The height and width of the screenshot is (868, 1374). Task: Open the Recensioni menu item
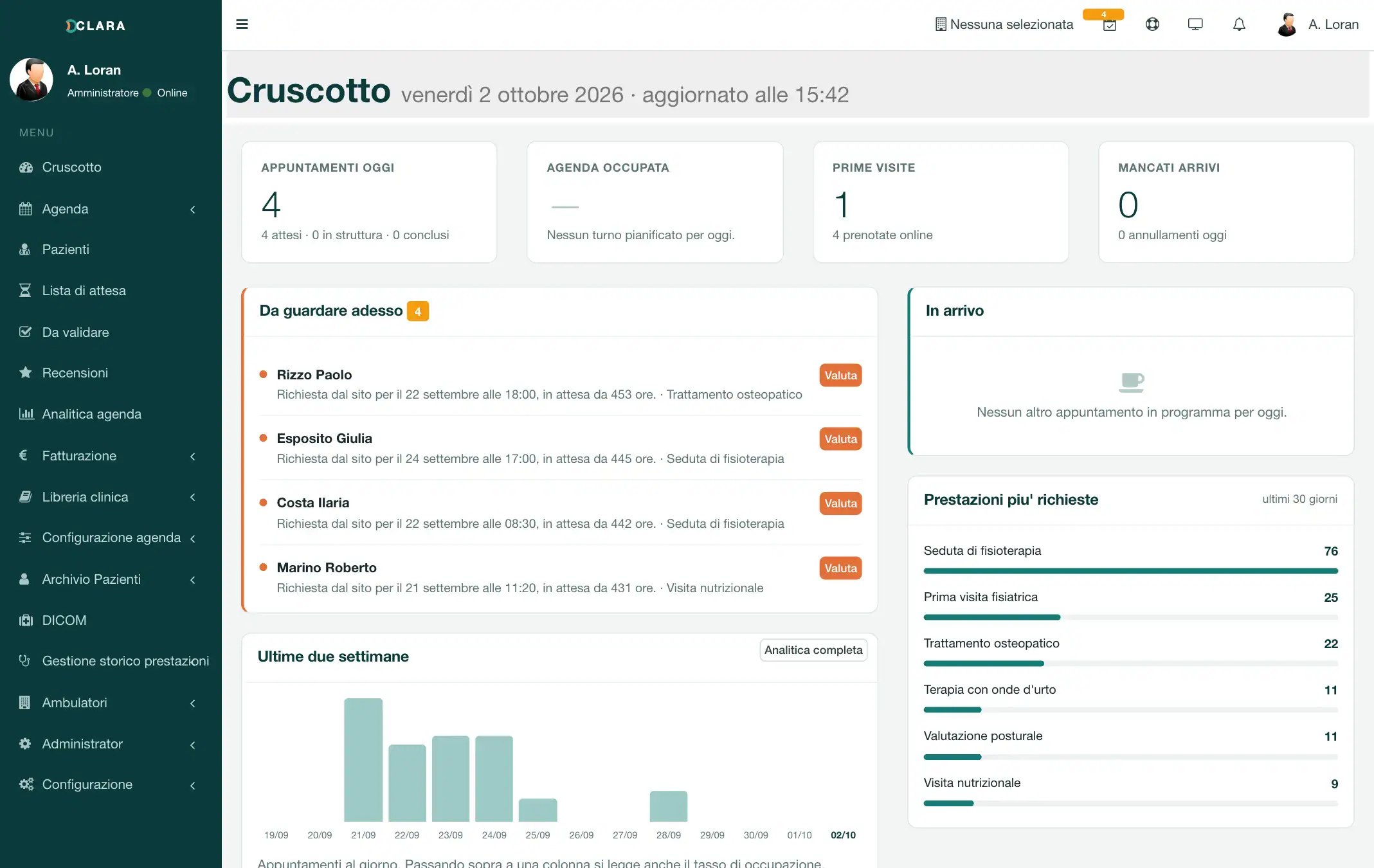[x=111, y=372]
